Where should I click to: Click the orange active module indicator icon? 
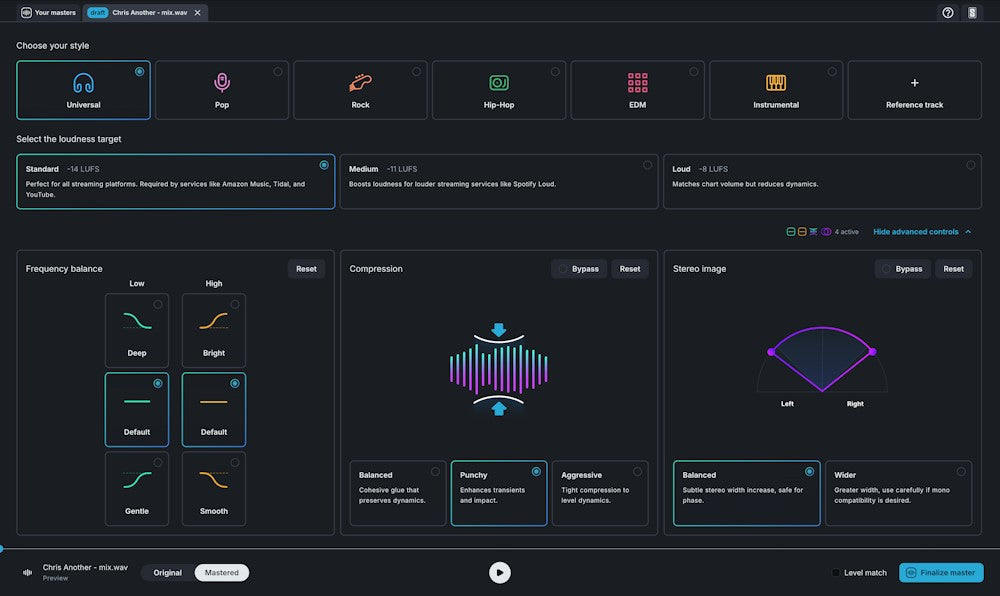pyautogui.click(x=802, y=231)
